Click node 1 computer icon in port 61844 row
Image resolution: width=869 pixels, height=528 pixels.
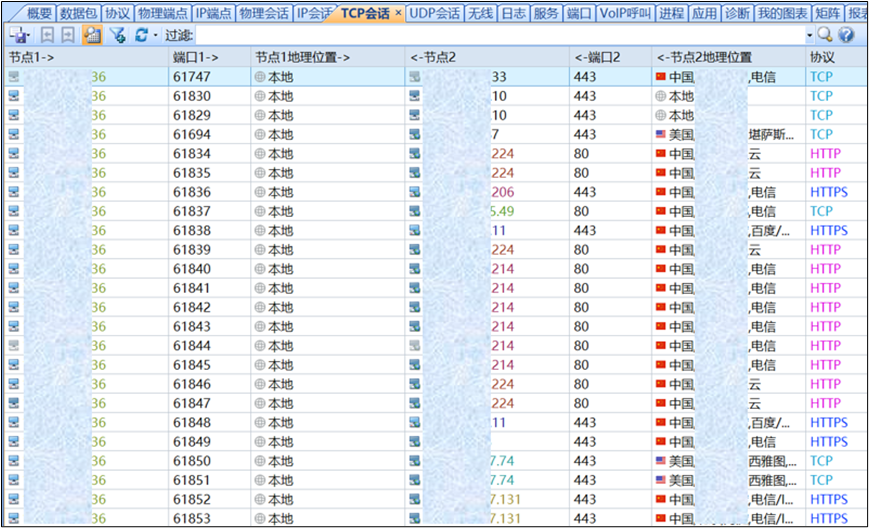pos(14,346)
